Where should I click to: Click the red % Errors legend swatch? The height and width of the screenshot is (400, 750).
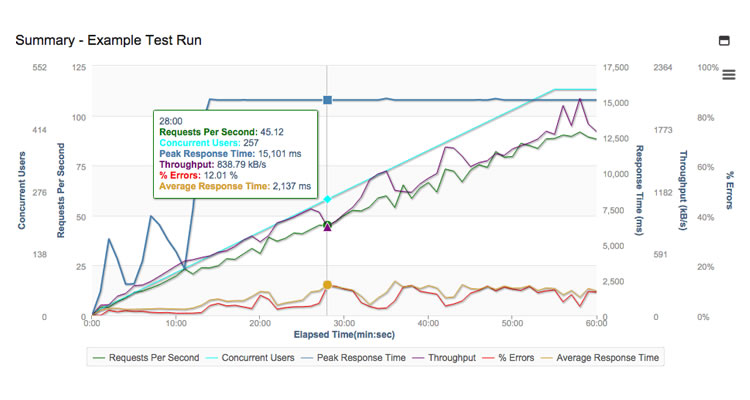[488, 358]
